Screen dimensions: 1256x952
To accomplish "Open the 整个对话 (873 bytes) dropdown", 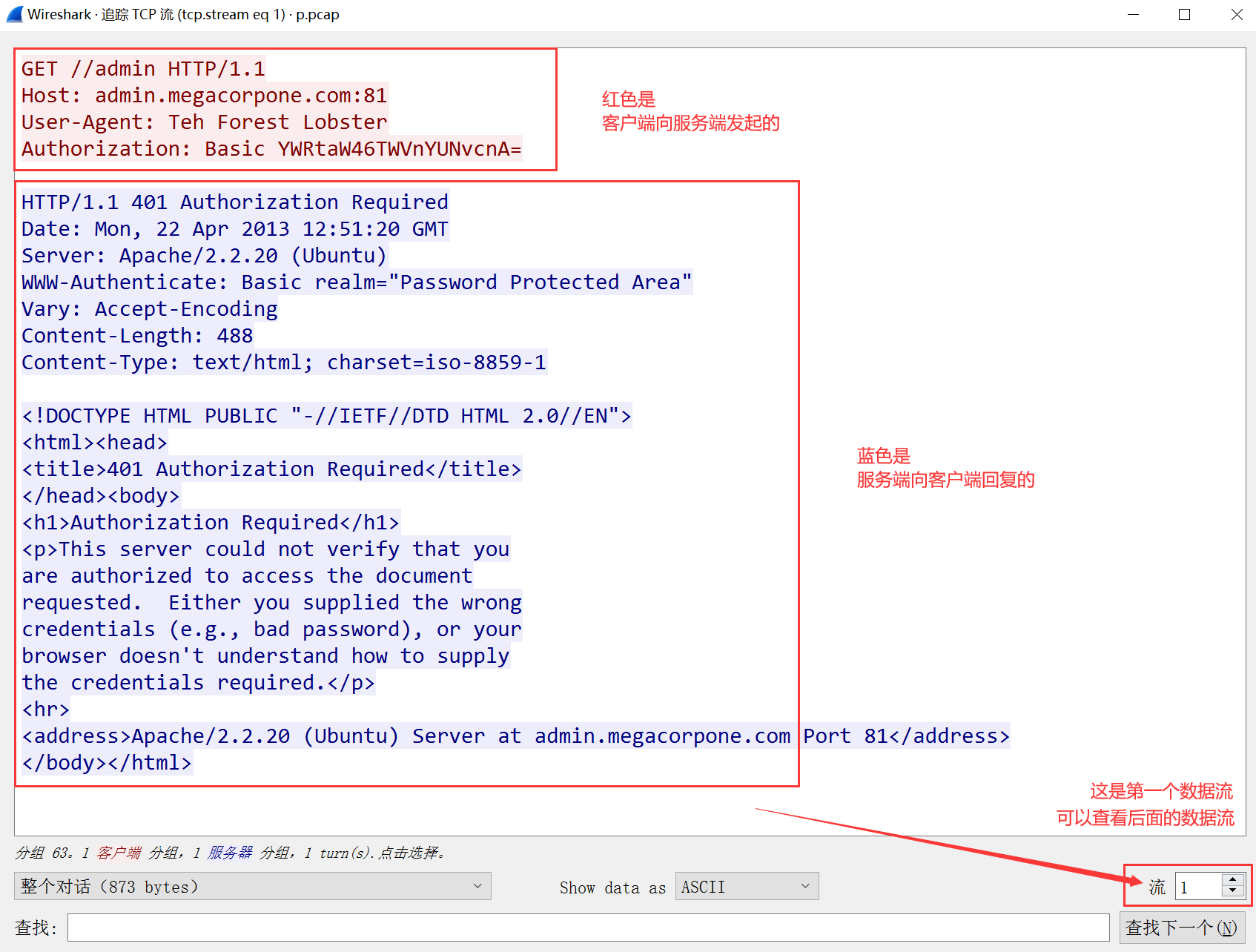I will click(x=252, y=886).
